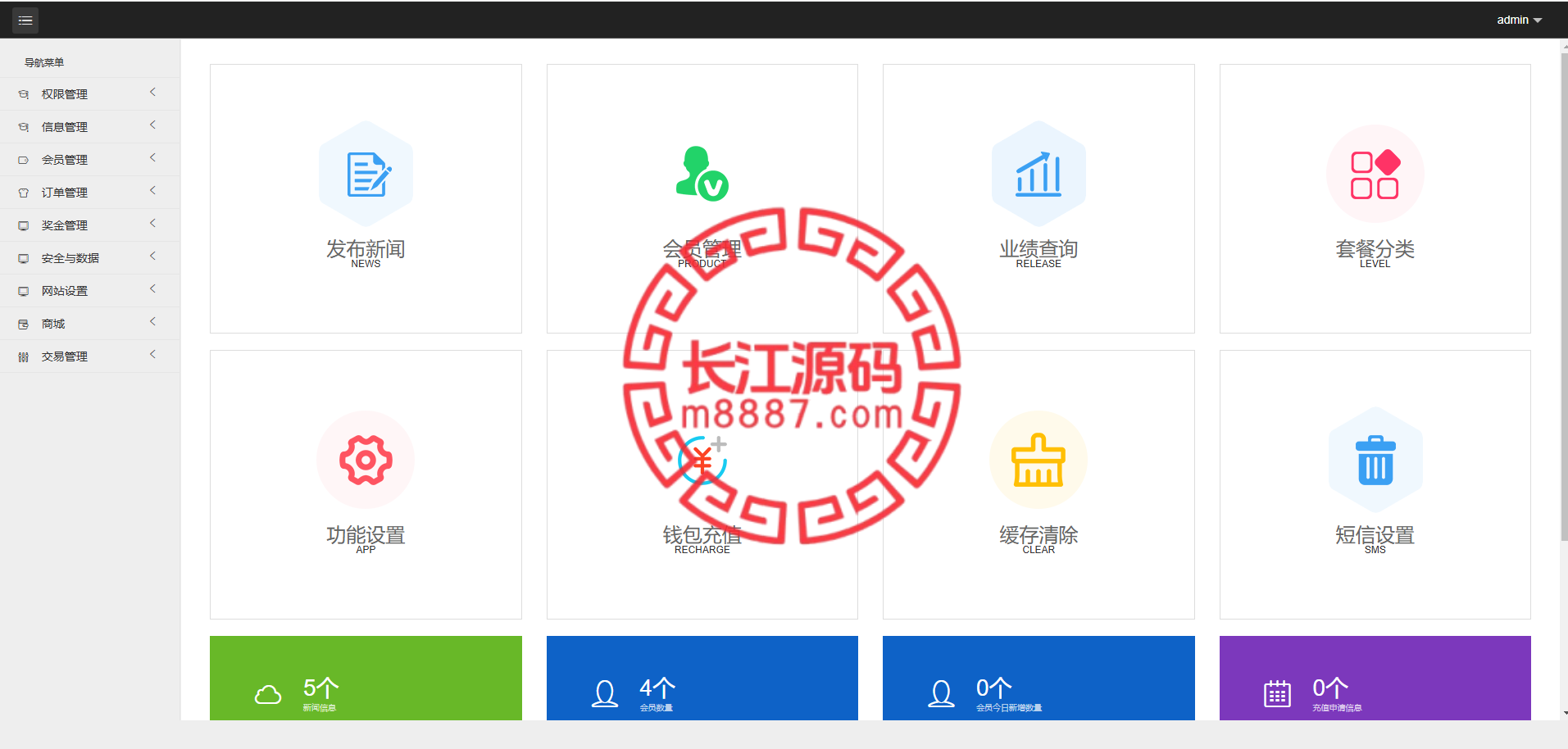Image resolution: width=1568 pixels, height=749 pixels.
Task: Expand 商城 chevron arrow
Action: tap(152, 322)
